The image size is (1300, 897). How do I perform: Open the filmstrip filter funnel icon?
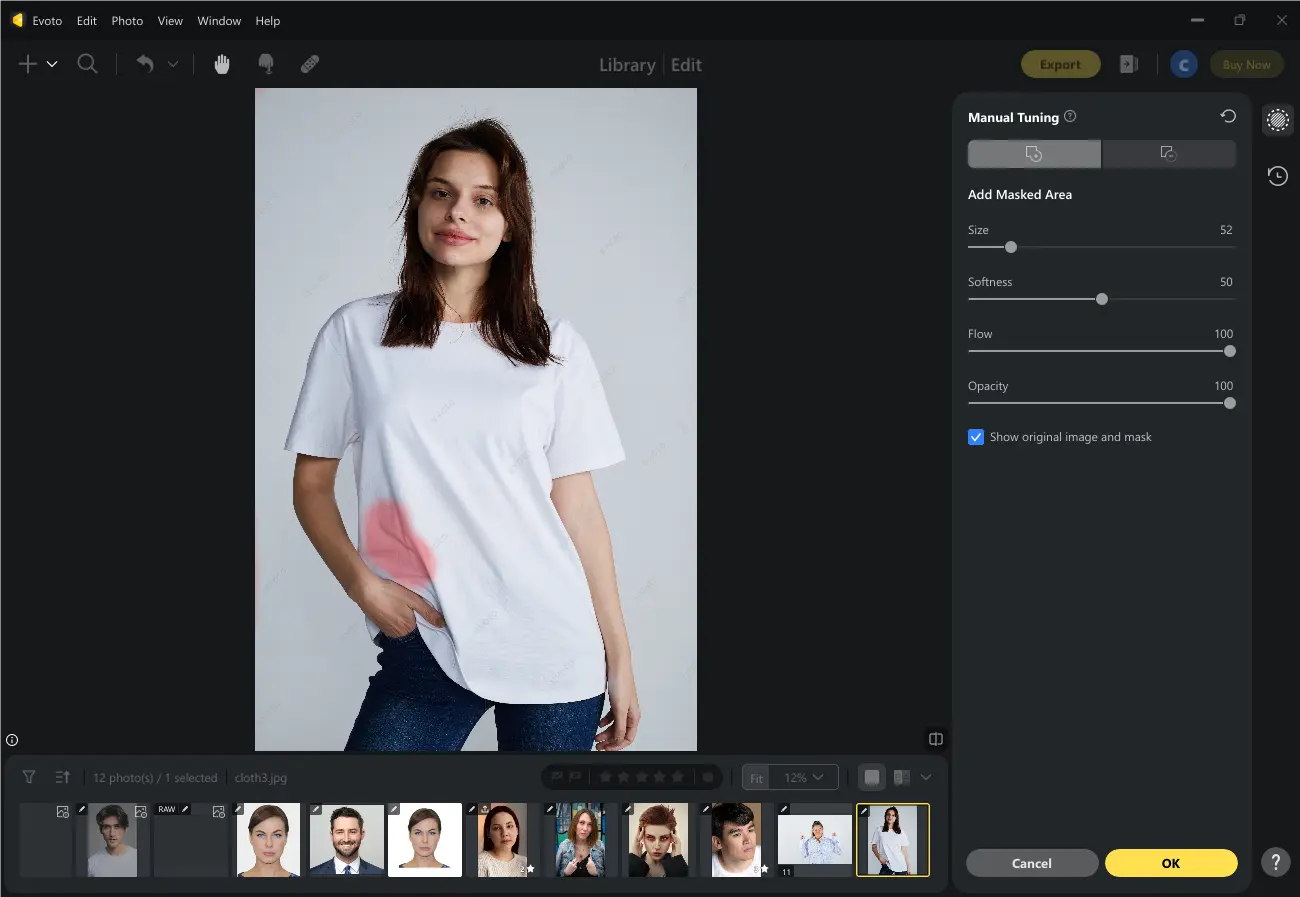pos(29,777)
